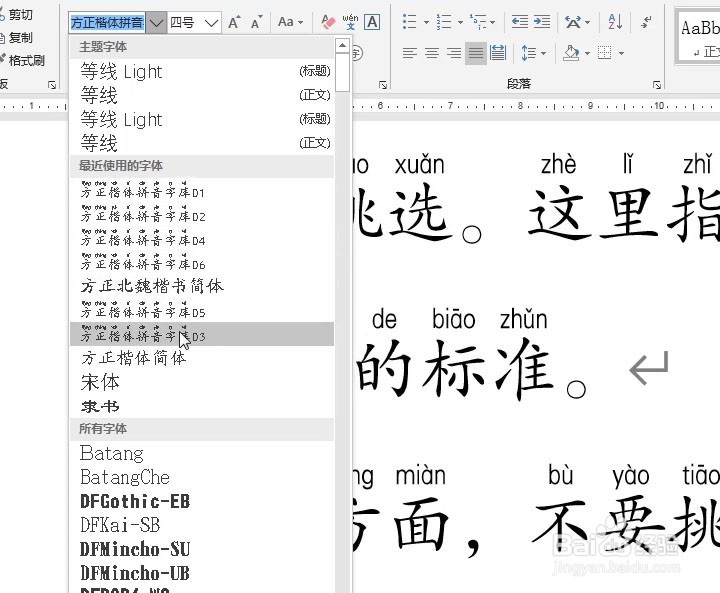Decrease paragraph indent
Screen dimensions: 720x593
click(x=520, y=22)
